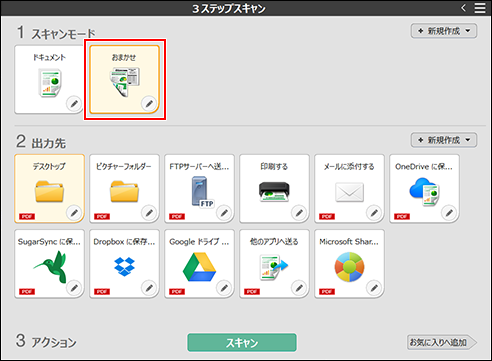Choose the Dropbox に保存 destination

pyautogui.click(x=124, y=263)
